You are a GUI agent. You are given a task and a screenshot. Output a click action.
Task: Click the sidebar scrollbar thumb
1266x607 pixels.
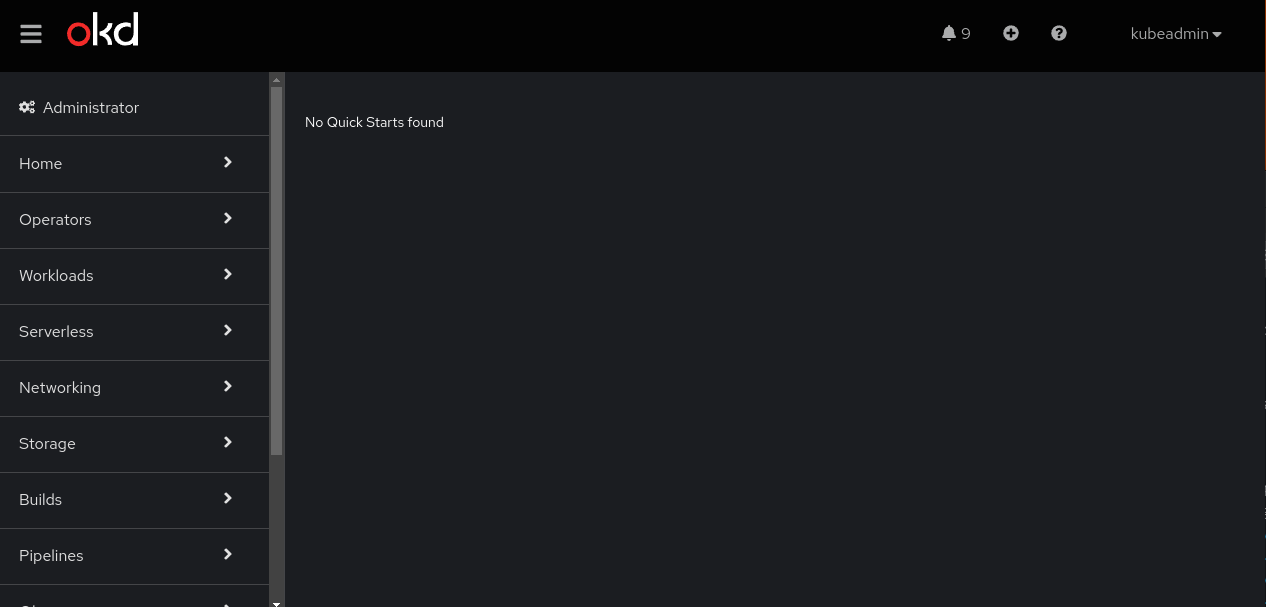pos(277,271)
